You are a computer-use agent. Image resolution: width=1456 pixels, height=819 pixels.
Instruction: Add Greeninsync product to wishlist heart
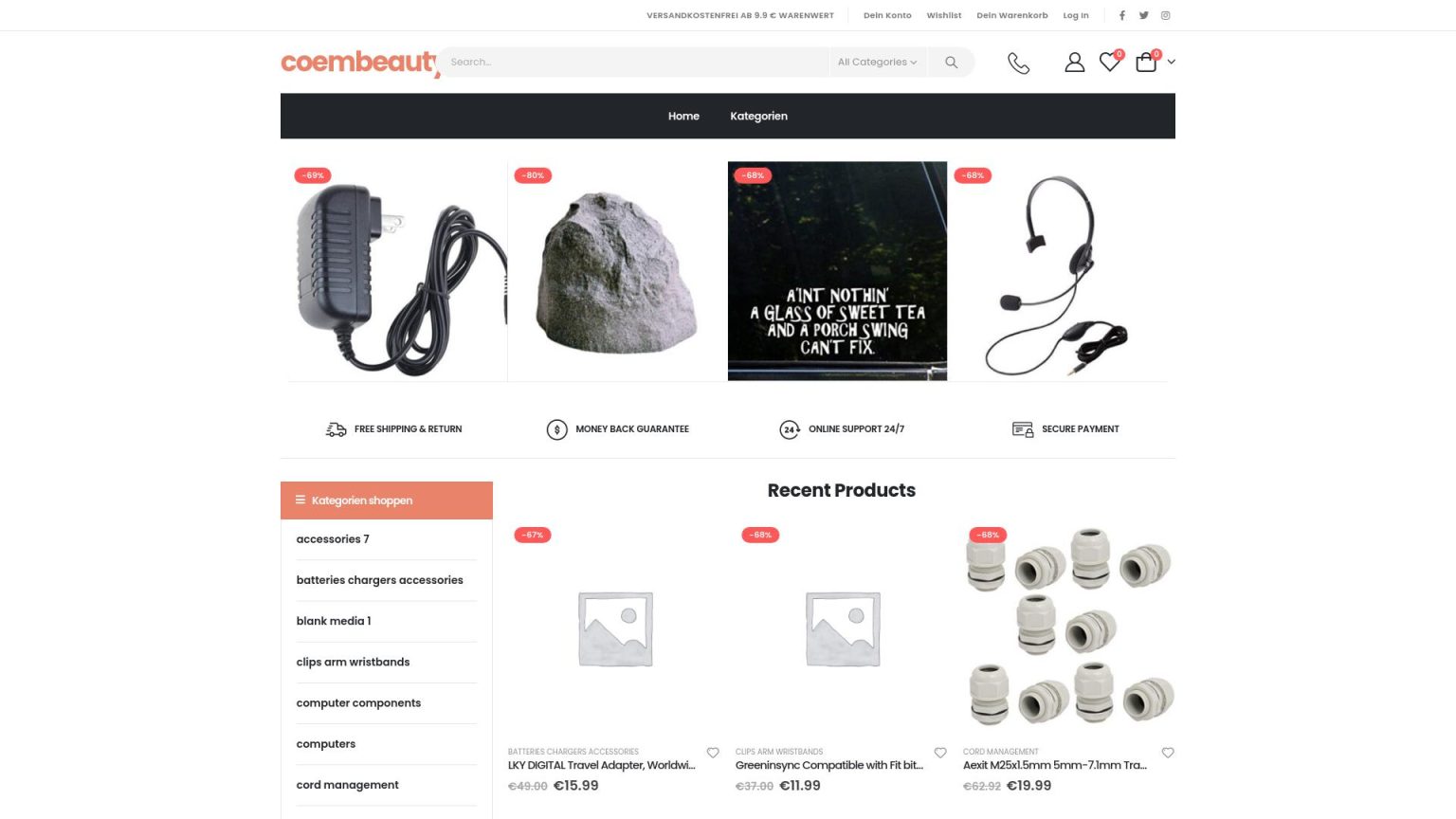click(940, 753)
